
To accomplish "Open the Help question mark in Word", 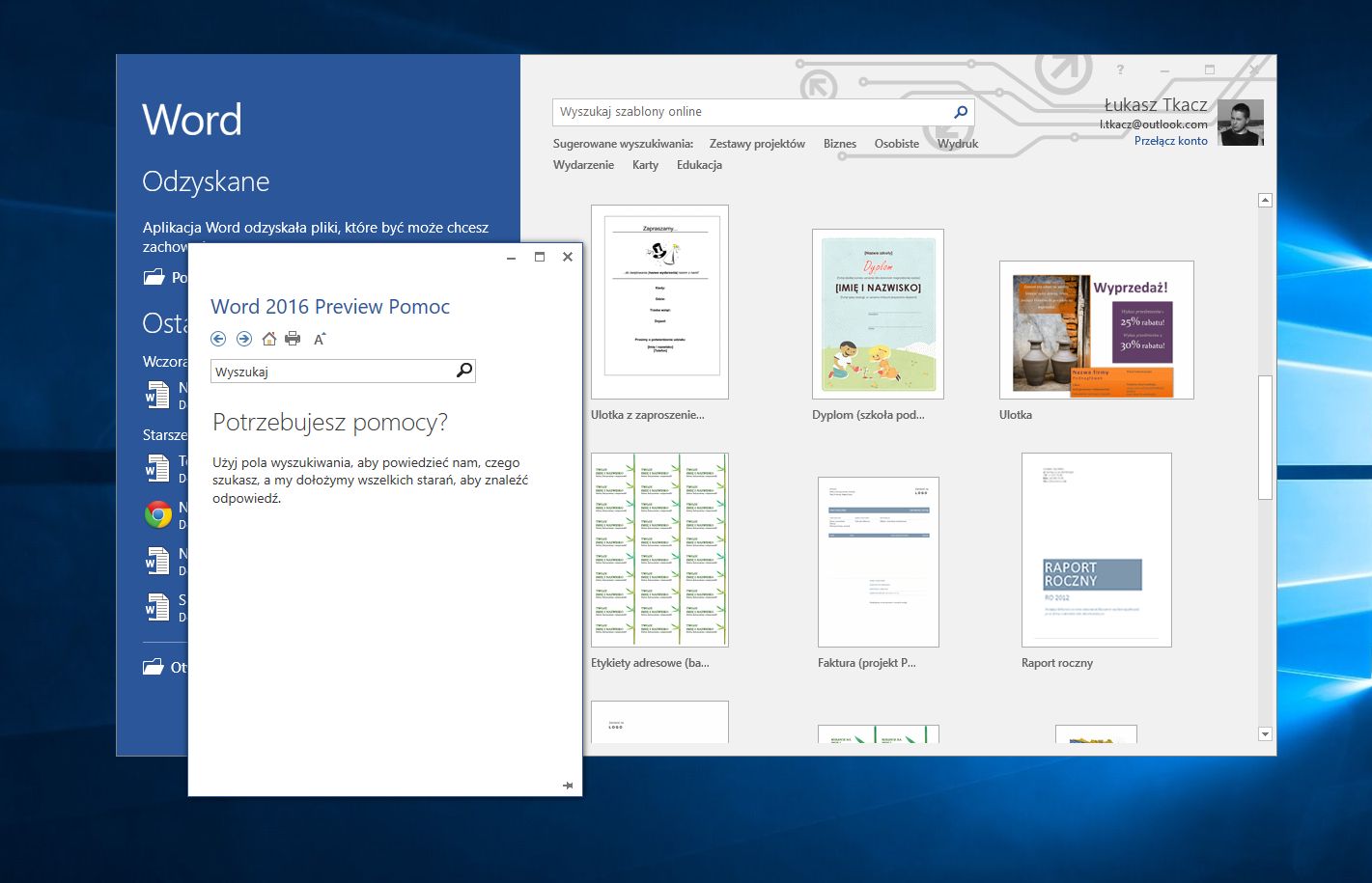I will (x=1121, y=69).
